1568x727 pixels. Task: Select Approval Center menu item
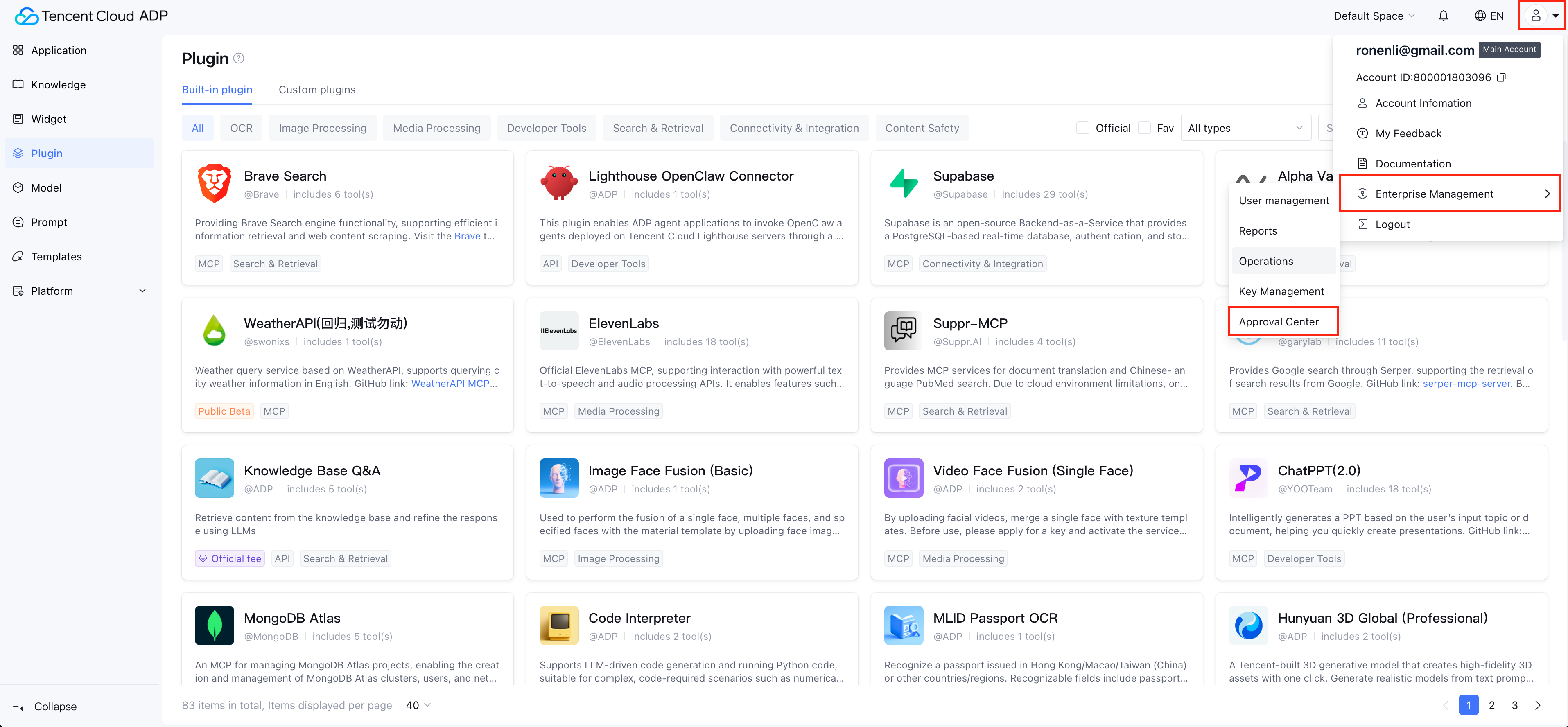click(x=1278, y=321)
